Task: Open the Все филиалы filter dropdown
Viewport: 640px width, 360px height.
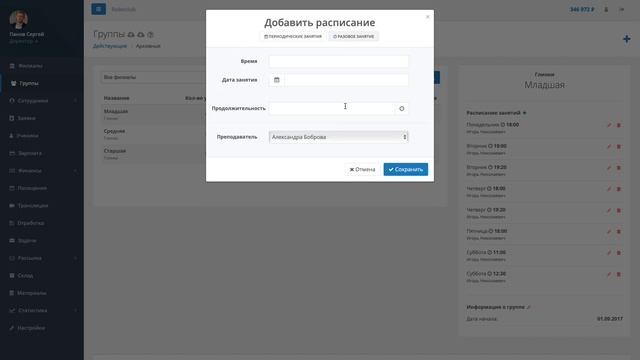Action: pos(153,77)
